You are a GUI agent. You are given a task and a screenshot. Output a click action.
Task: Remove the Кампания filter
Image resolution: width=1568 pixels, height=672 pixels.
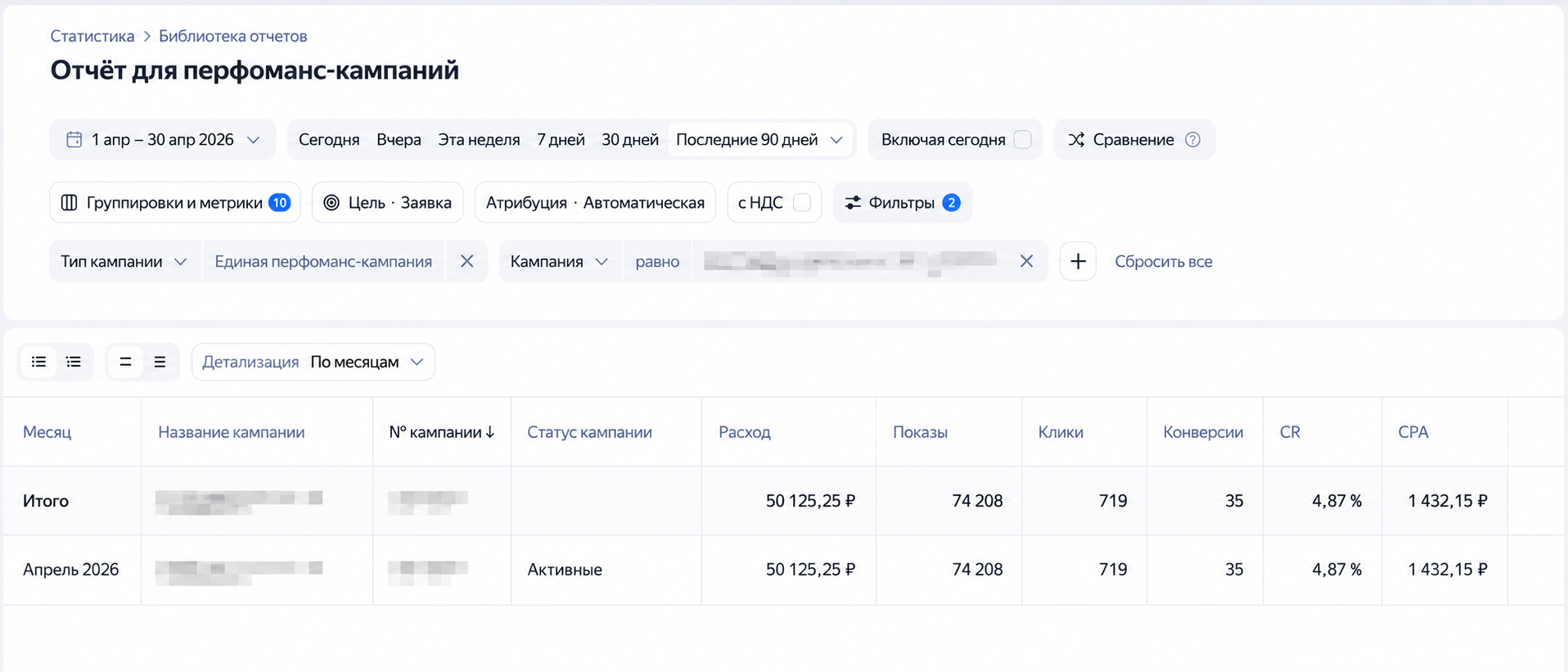(1026, 261)
